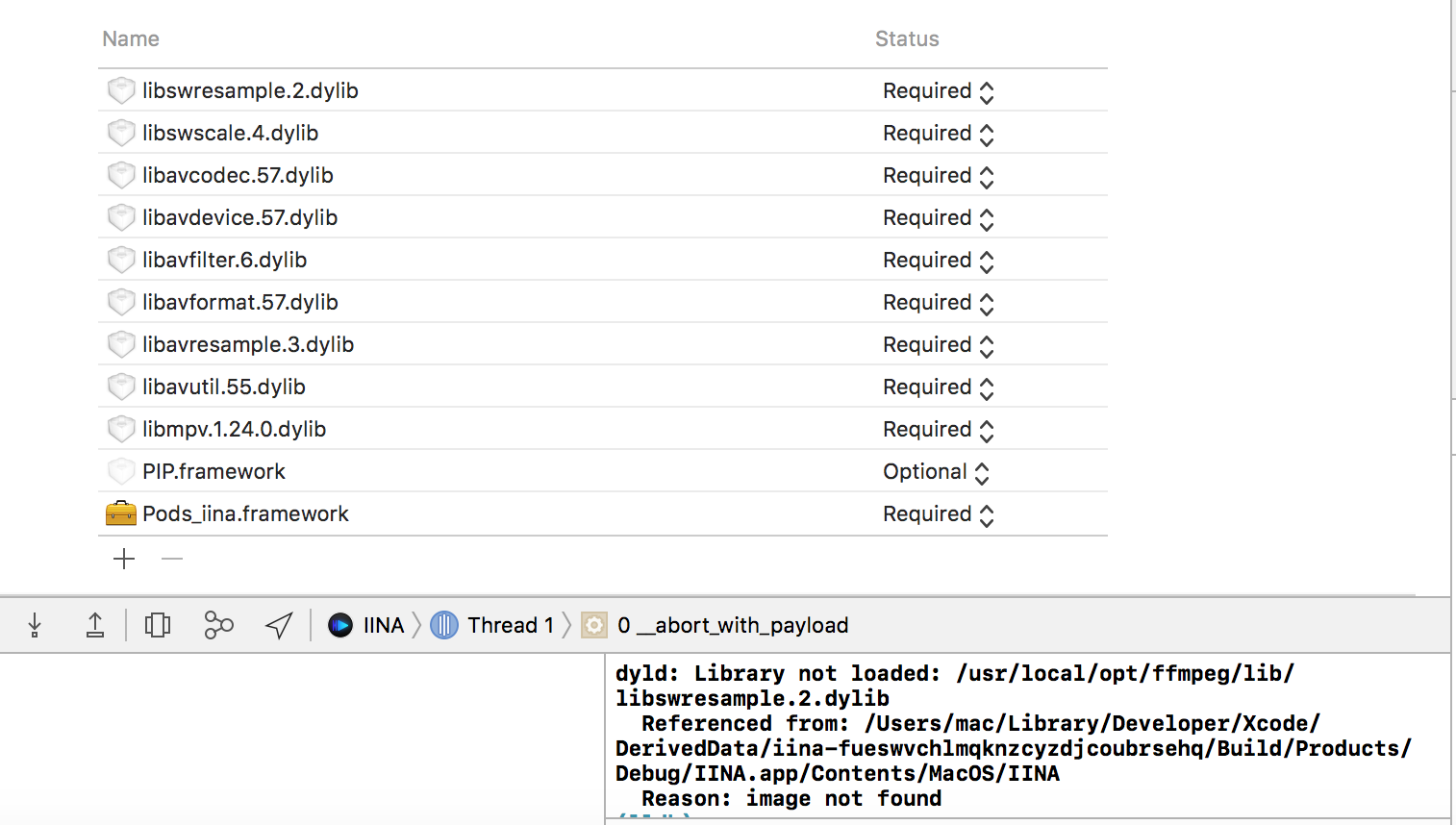
Task: Click the Reason: image not found line
Action: [x=791, y=798]
